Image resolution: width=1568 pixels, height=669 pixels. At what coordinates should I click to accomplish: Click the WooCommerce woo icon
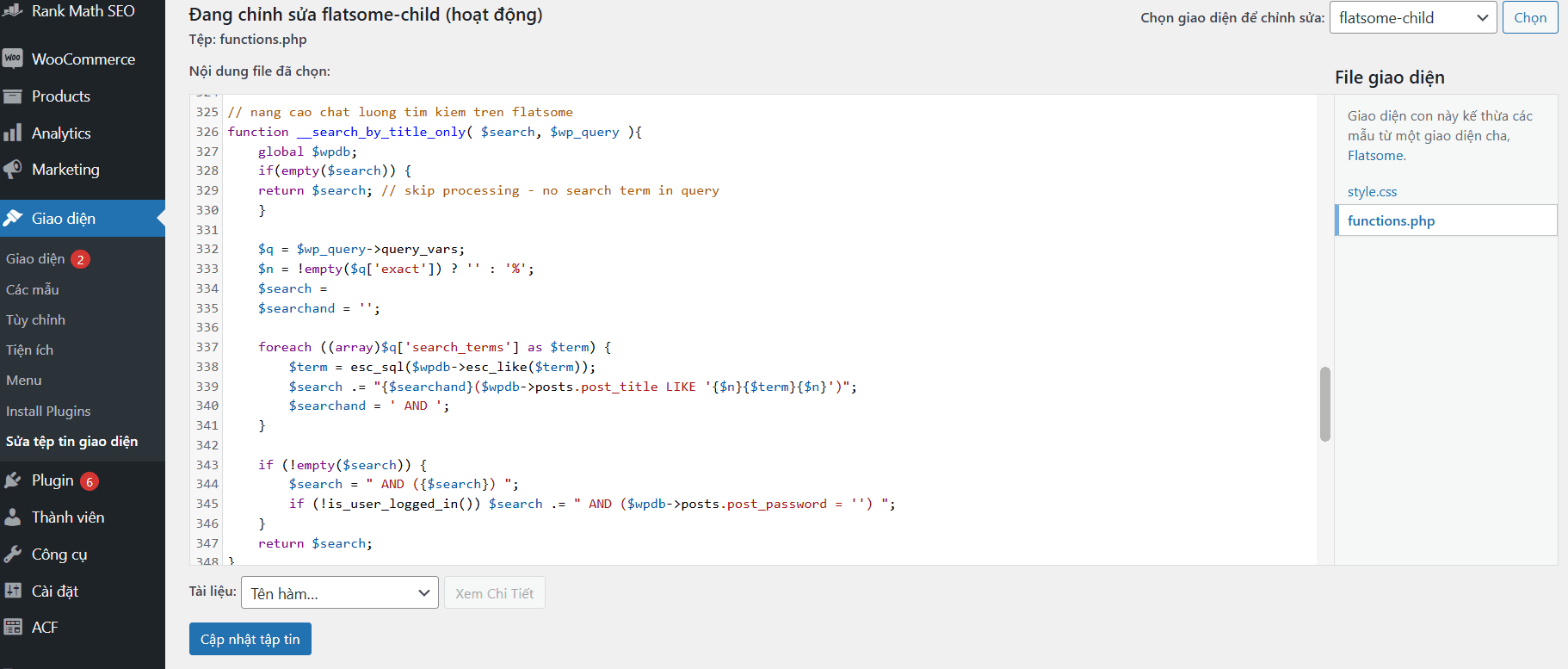pos(13,59)
